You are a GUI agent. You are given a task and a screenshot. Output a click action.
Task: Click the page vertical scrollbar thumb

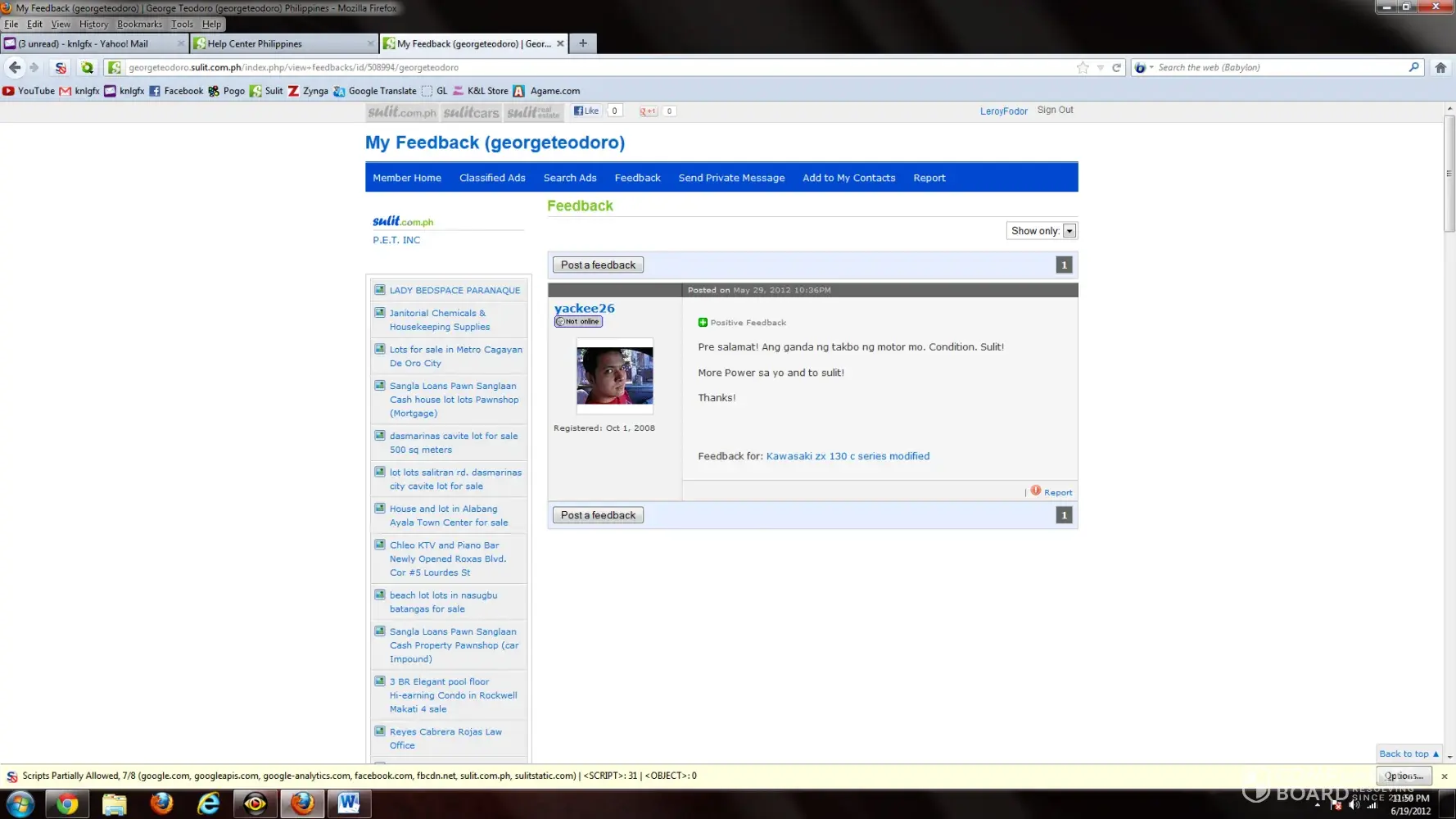click(x=1449, y=173)
